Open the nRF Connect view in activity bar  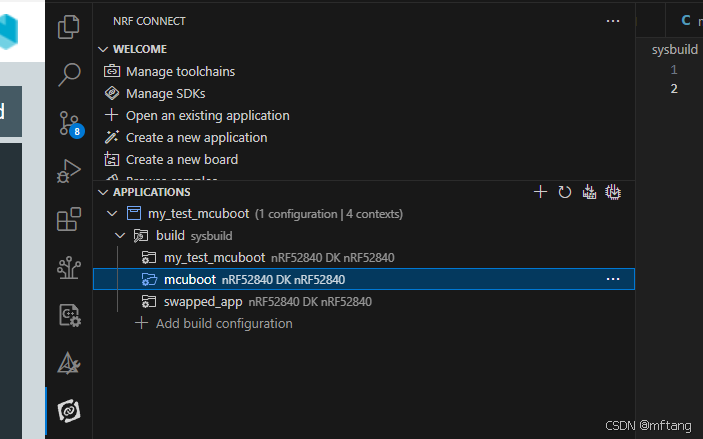[x=69, y=411]
